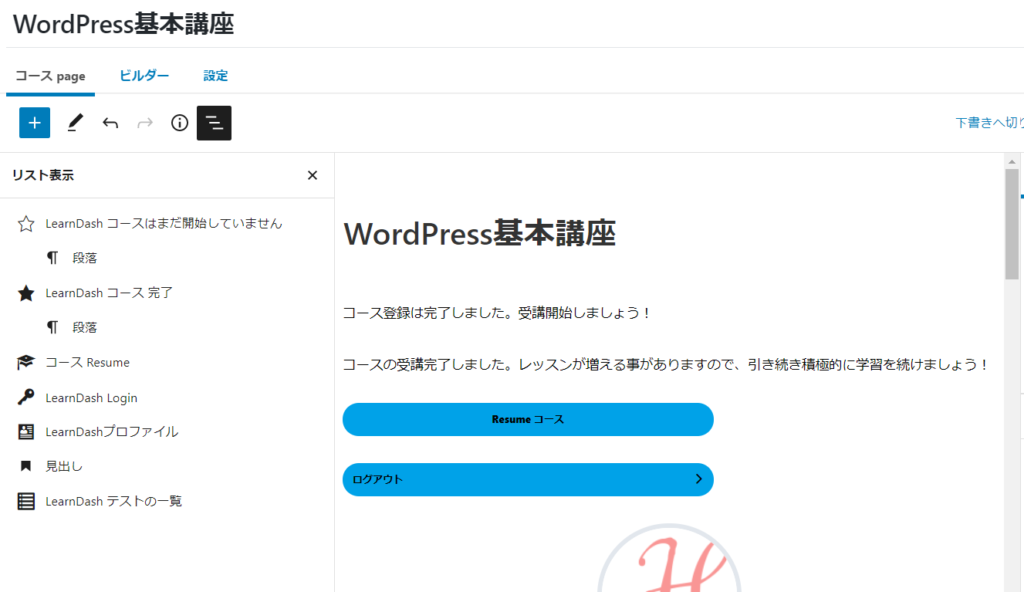
Task: Click paragraph コースの受講完了しました
Action: click(x=667, y=365)
